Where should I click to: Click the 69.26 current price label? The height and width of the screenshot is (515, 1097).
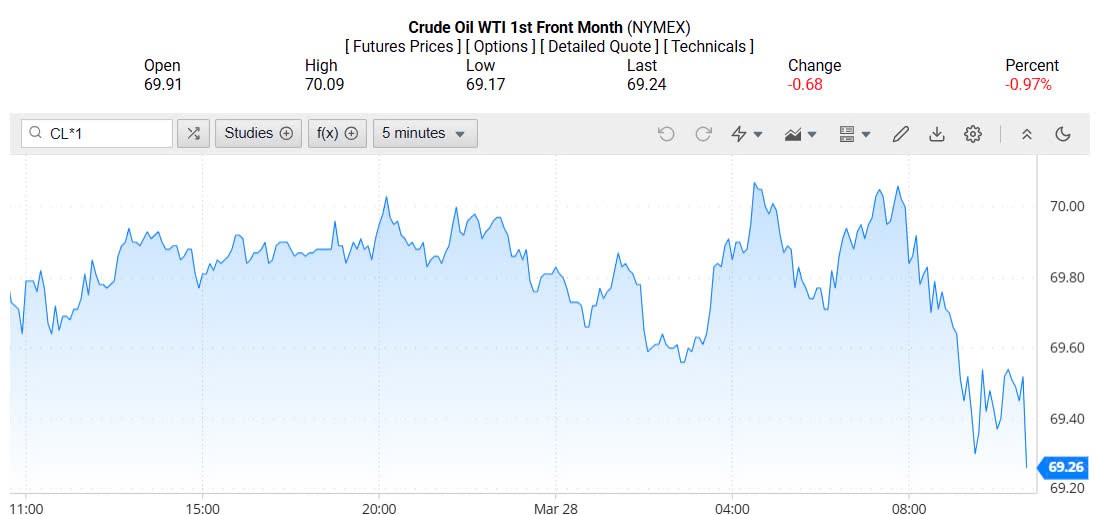click(x=1066, y=467)
